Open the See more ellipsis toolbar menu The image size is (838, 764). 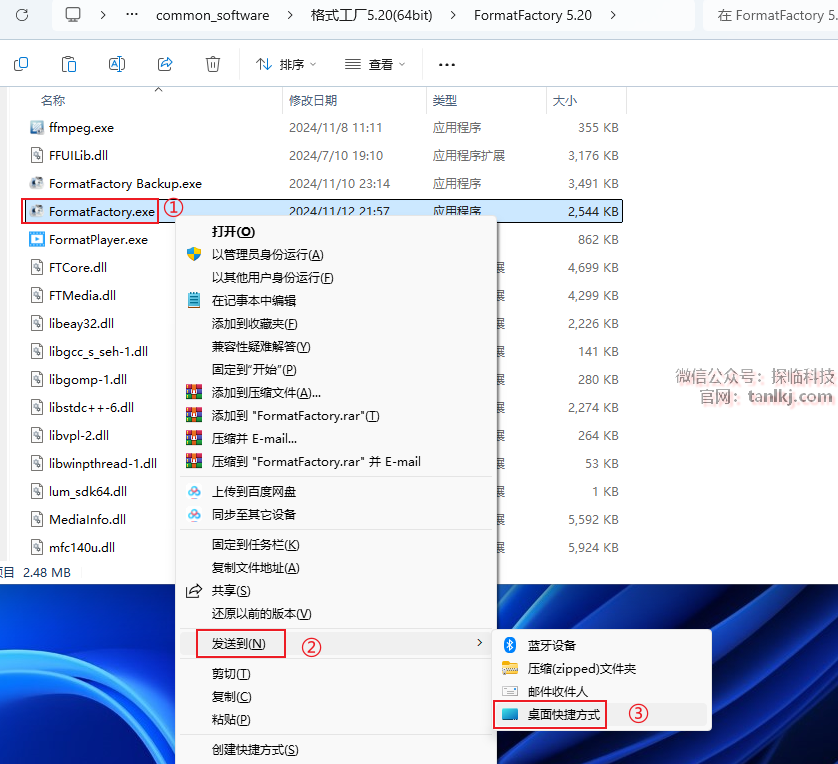(x=447, y=65)
